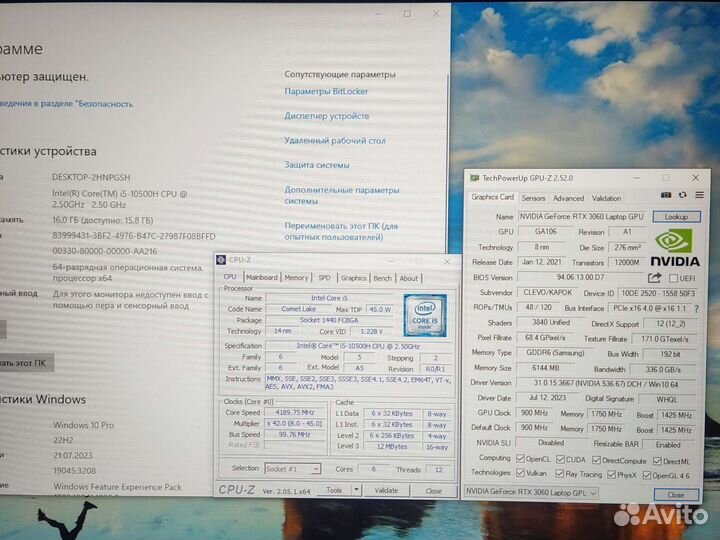Click the Validate button in CPU-Z
This screenshot has height=540, width=720.
386,490
